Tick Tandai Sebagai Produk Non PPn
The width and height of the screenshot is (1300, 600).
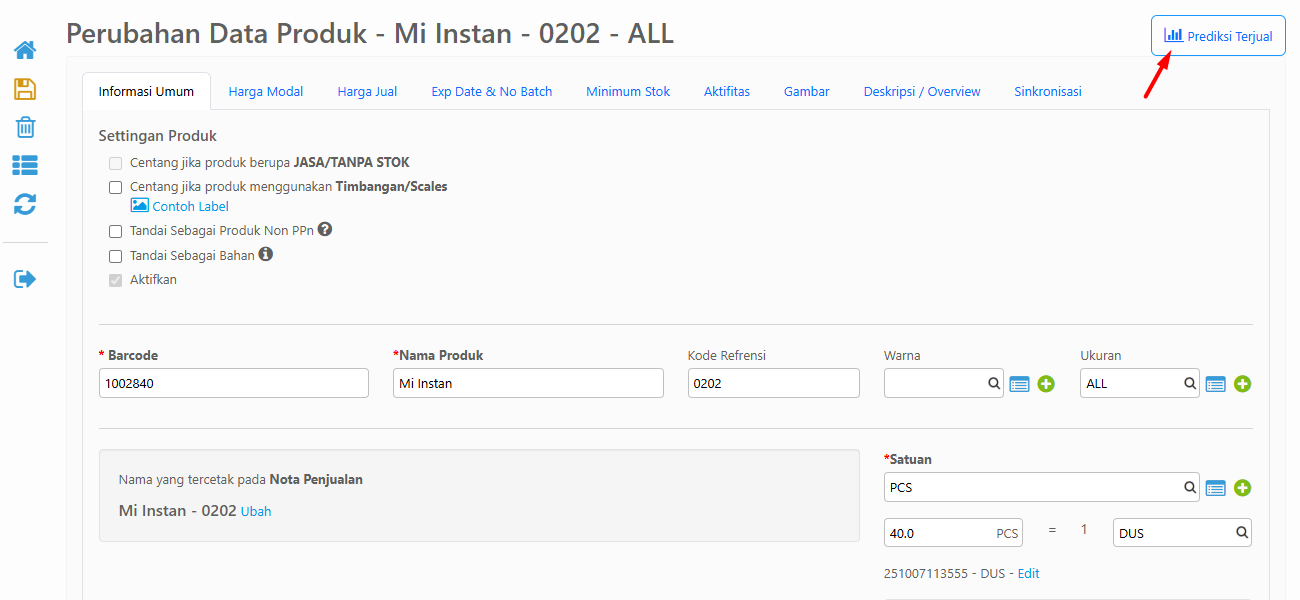(x=116, y=231)
